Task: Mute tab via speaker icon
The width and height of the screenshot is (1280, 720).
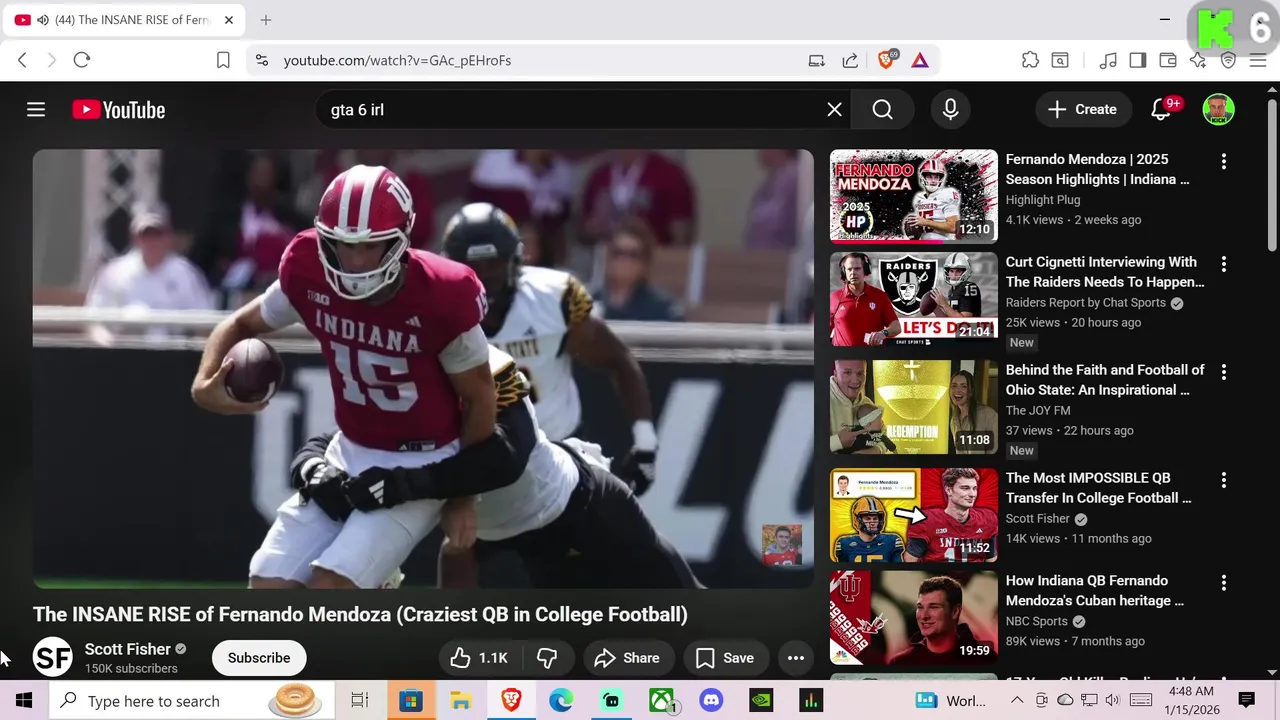Action: point(43,20)
